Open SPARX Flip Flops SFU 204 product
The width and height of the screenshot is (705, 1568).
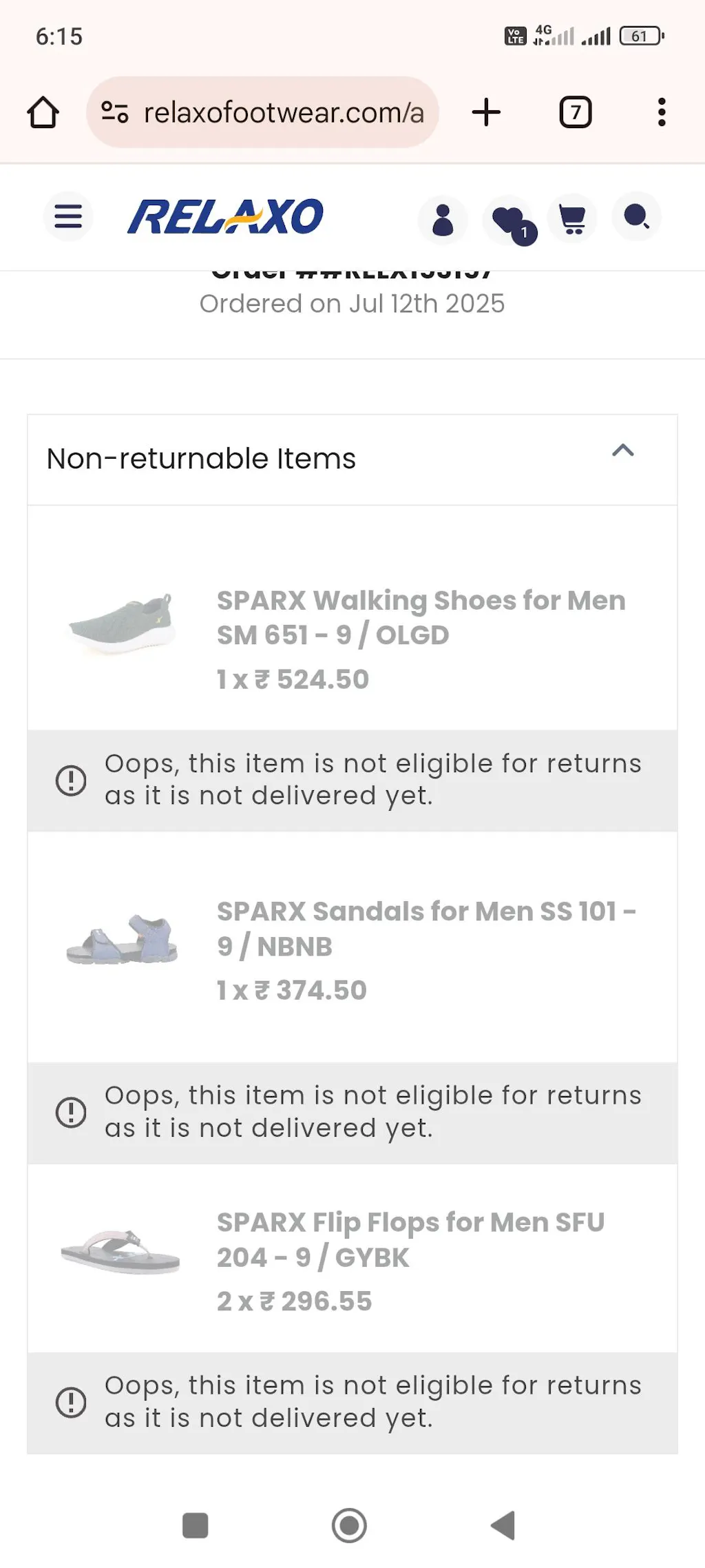[410, 1239]
